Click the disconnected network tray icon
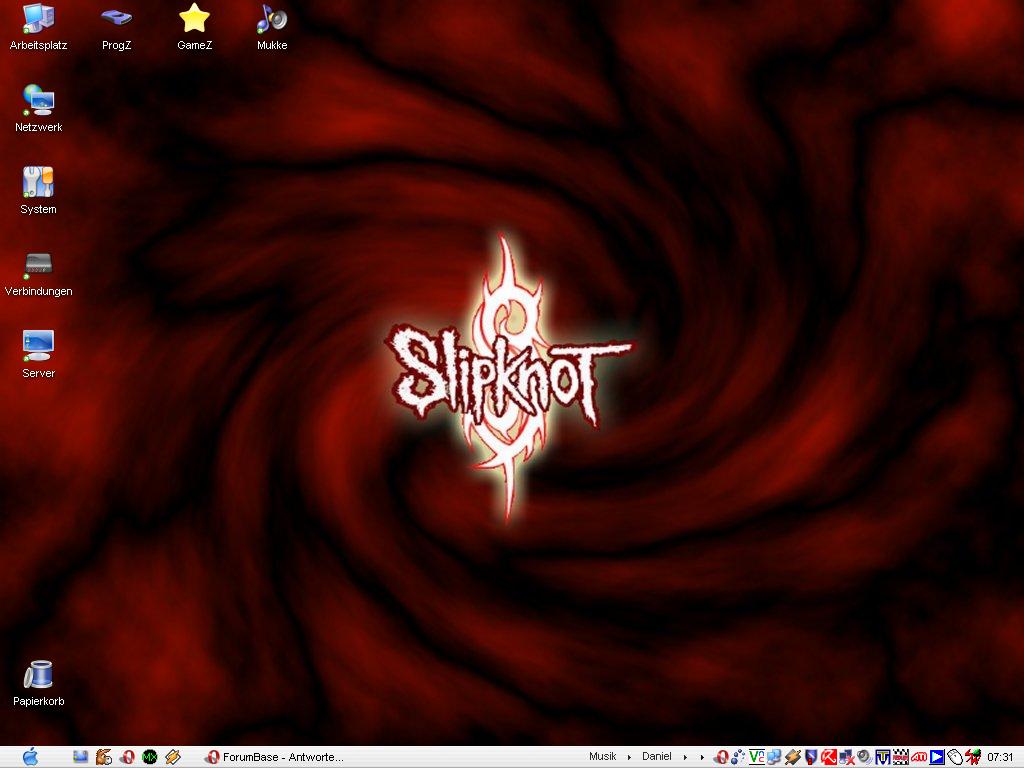The image size is (1024, 768). (x=847, y=757)
